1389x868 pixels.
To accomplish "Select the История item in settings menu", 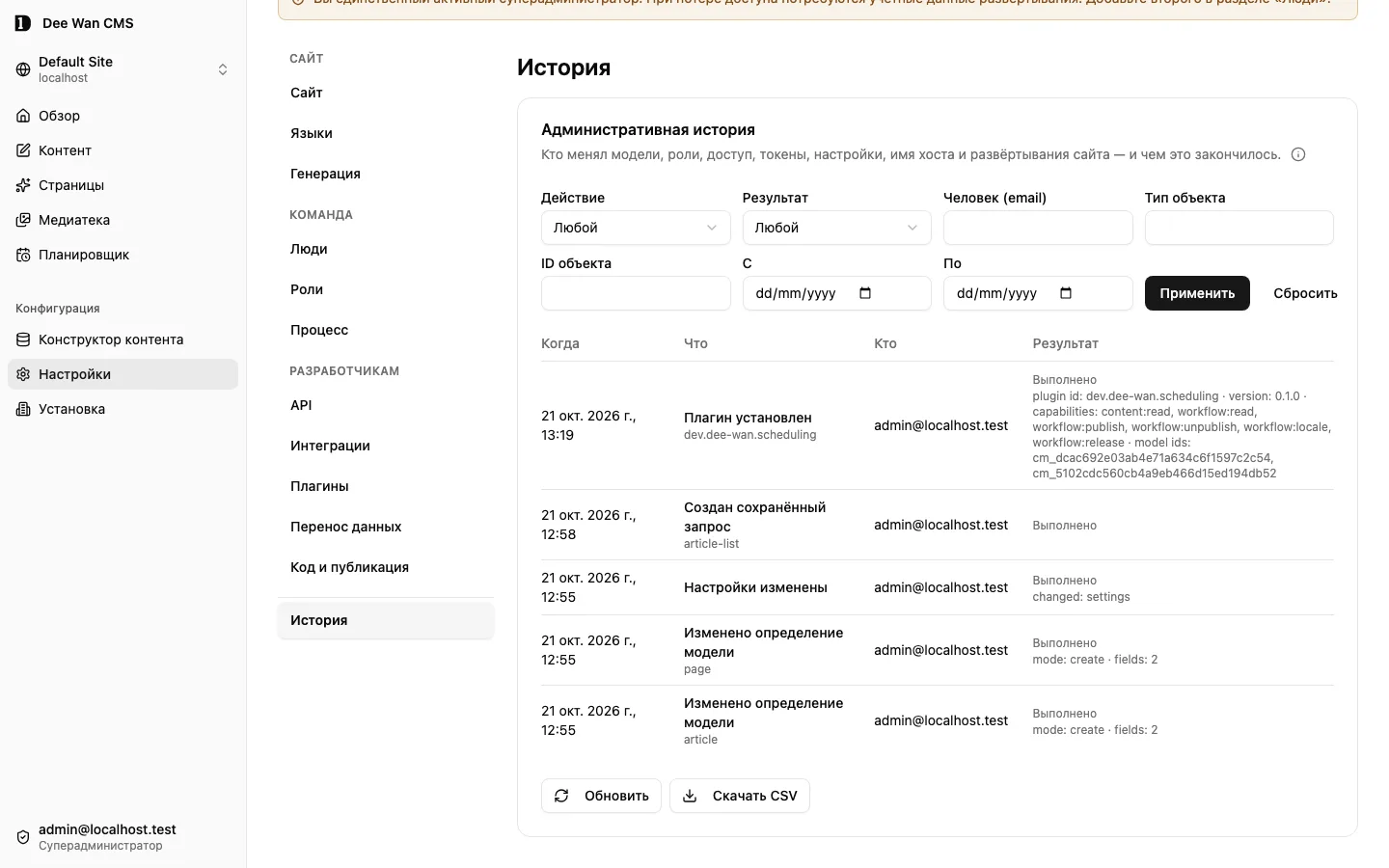I will tap(386, 620).
